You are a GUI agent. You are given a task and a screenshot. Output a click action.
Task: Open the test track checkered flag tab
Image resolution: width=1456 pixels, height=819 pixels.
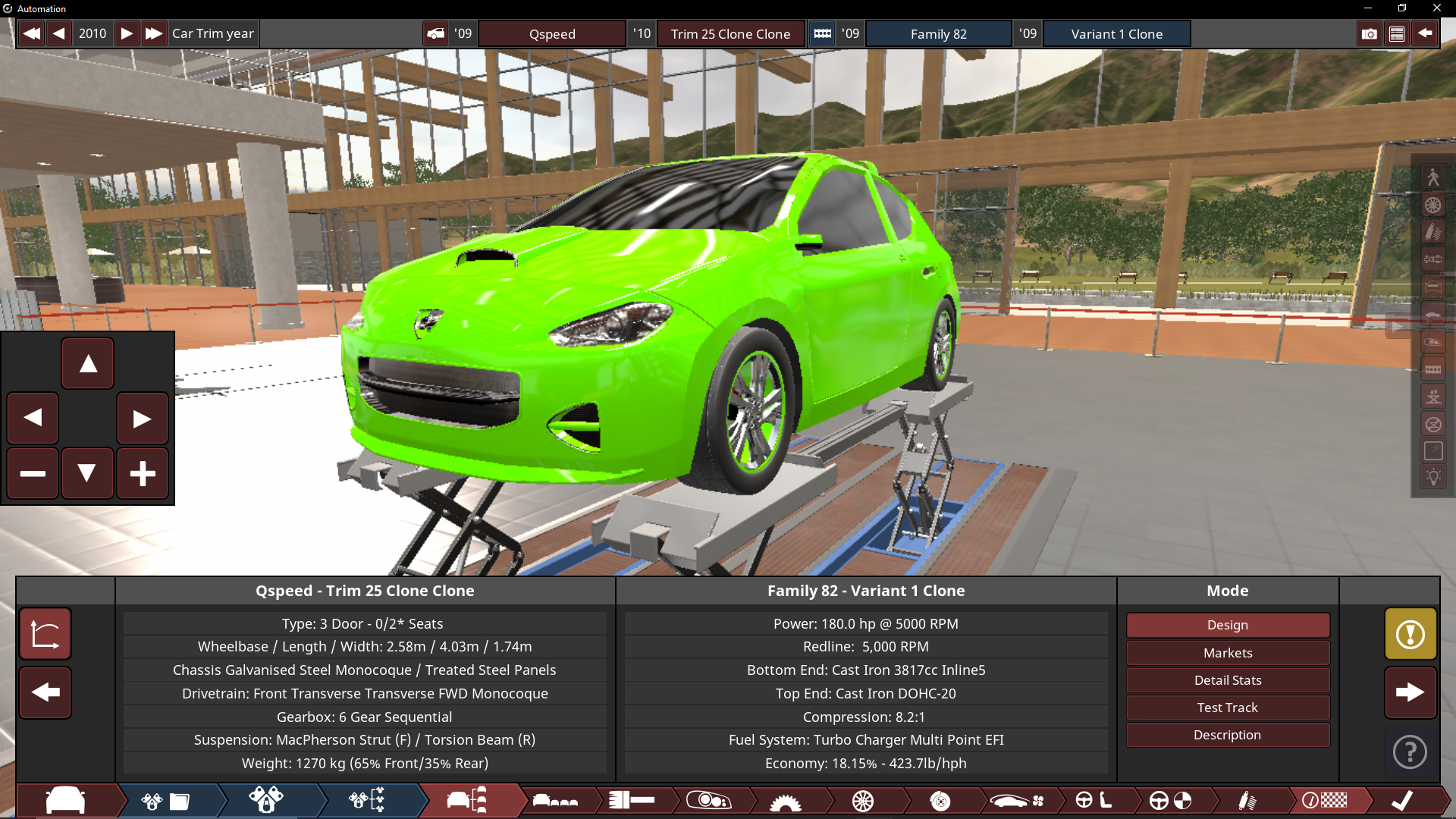point(1324,801)
